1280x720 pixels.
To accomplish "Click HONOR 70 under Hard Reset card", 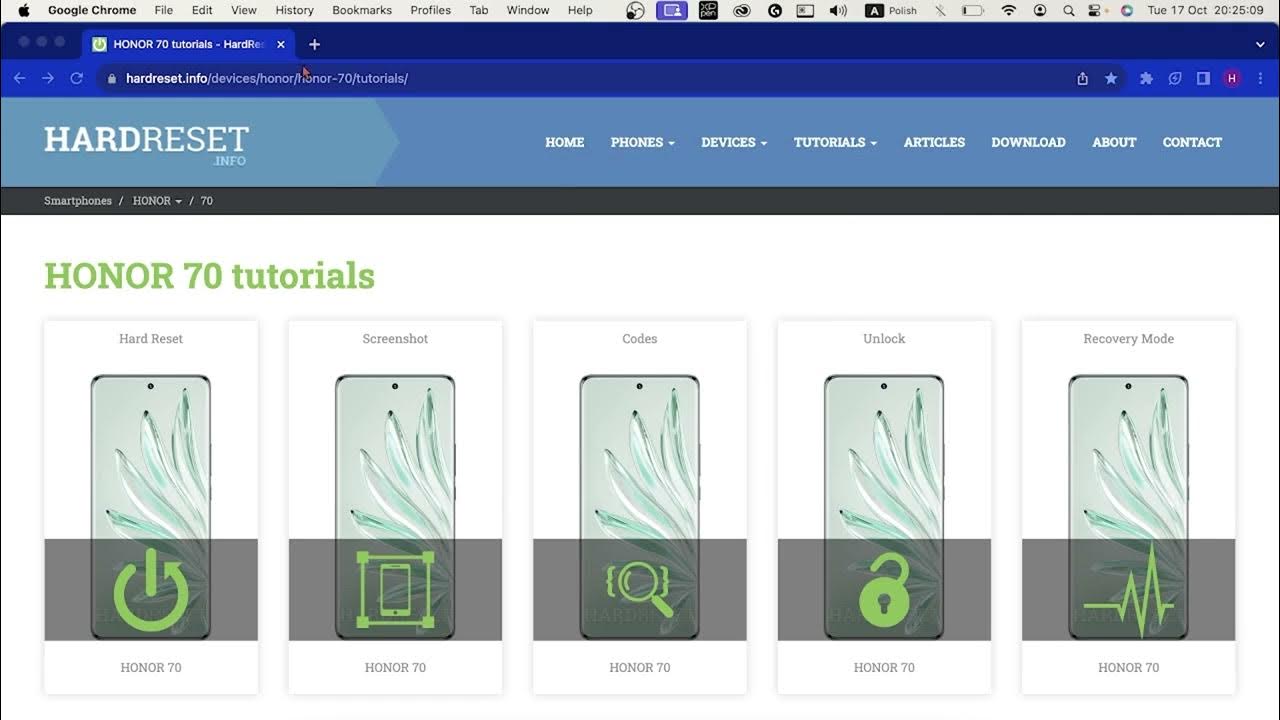I will tap(151, 668).
